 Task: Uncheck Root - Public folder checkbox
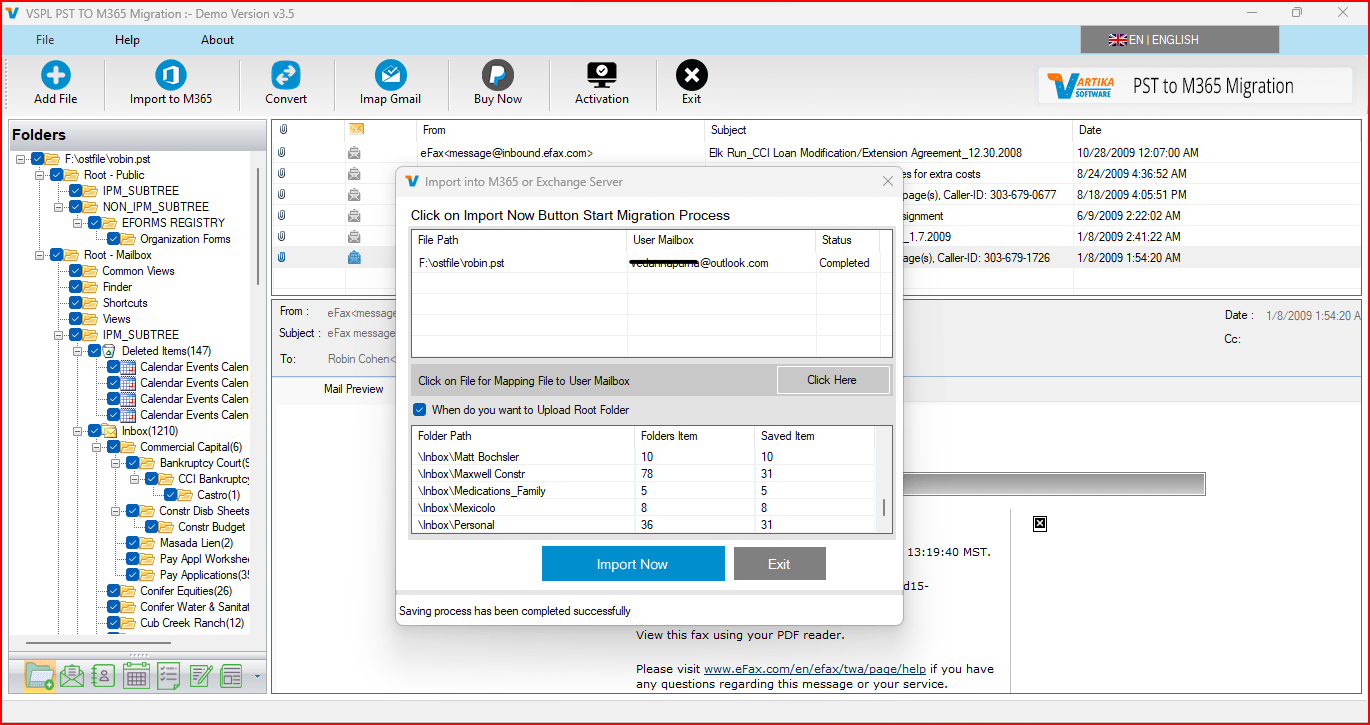pos(57,175)
